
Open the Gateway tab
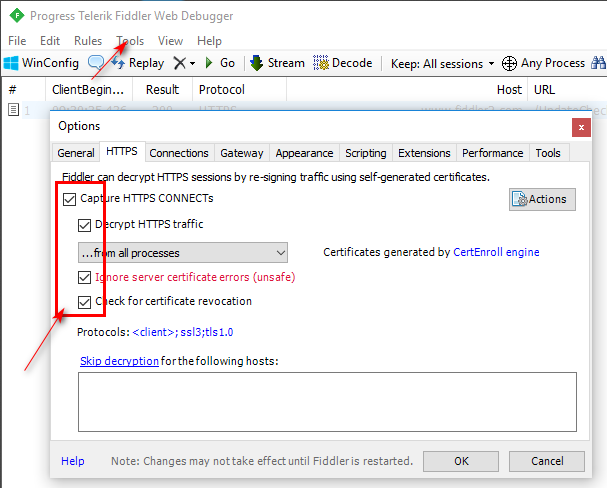pos(242,153)
